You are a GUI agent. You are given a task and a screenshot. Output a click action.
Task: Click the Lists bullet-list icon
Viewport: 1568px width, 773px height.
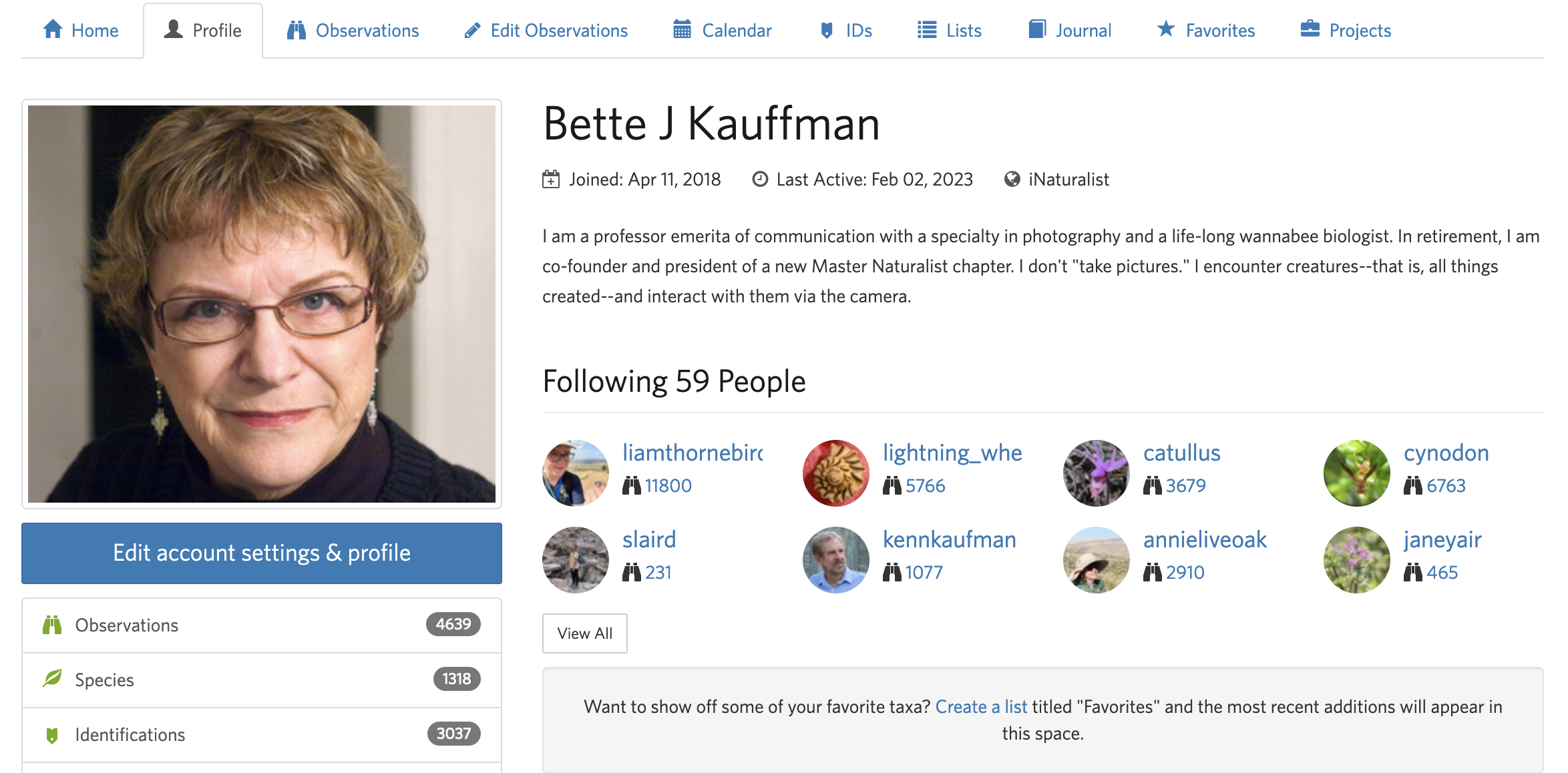[x=926, y=30]
